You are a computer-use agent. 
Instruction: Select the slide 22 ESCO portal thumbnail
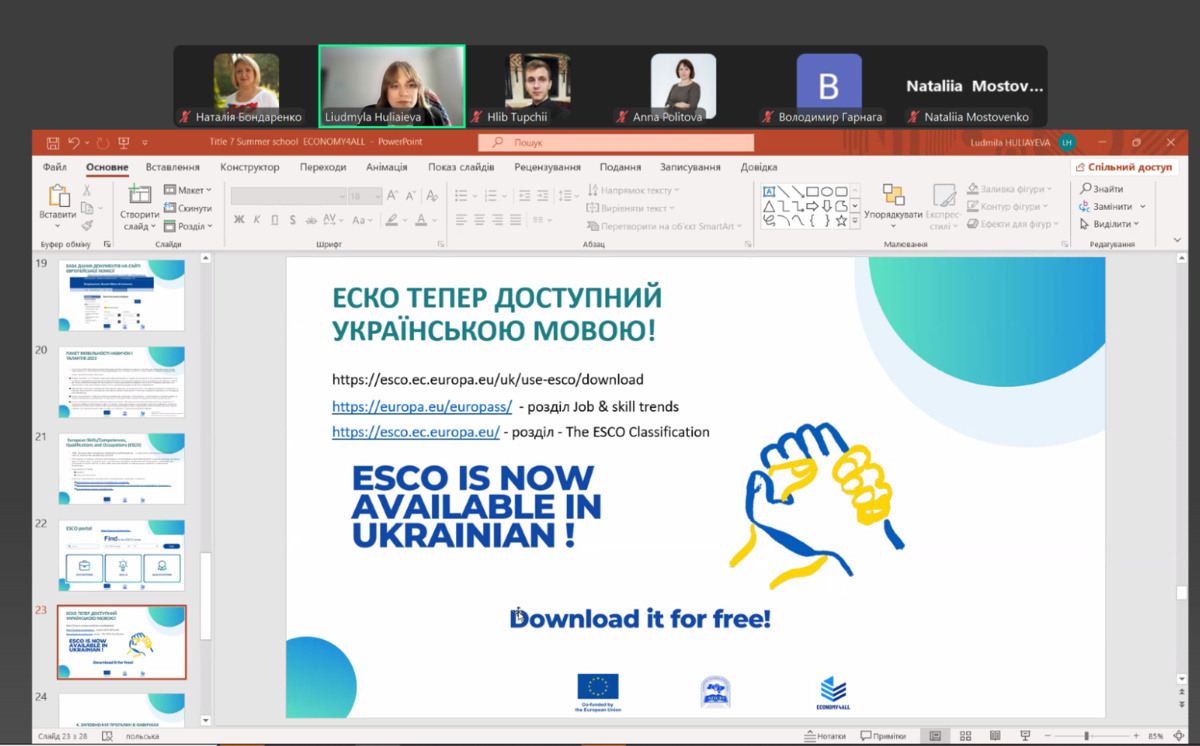point(121,555)
